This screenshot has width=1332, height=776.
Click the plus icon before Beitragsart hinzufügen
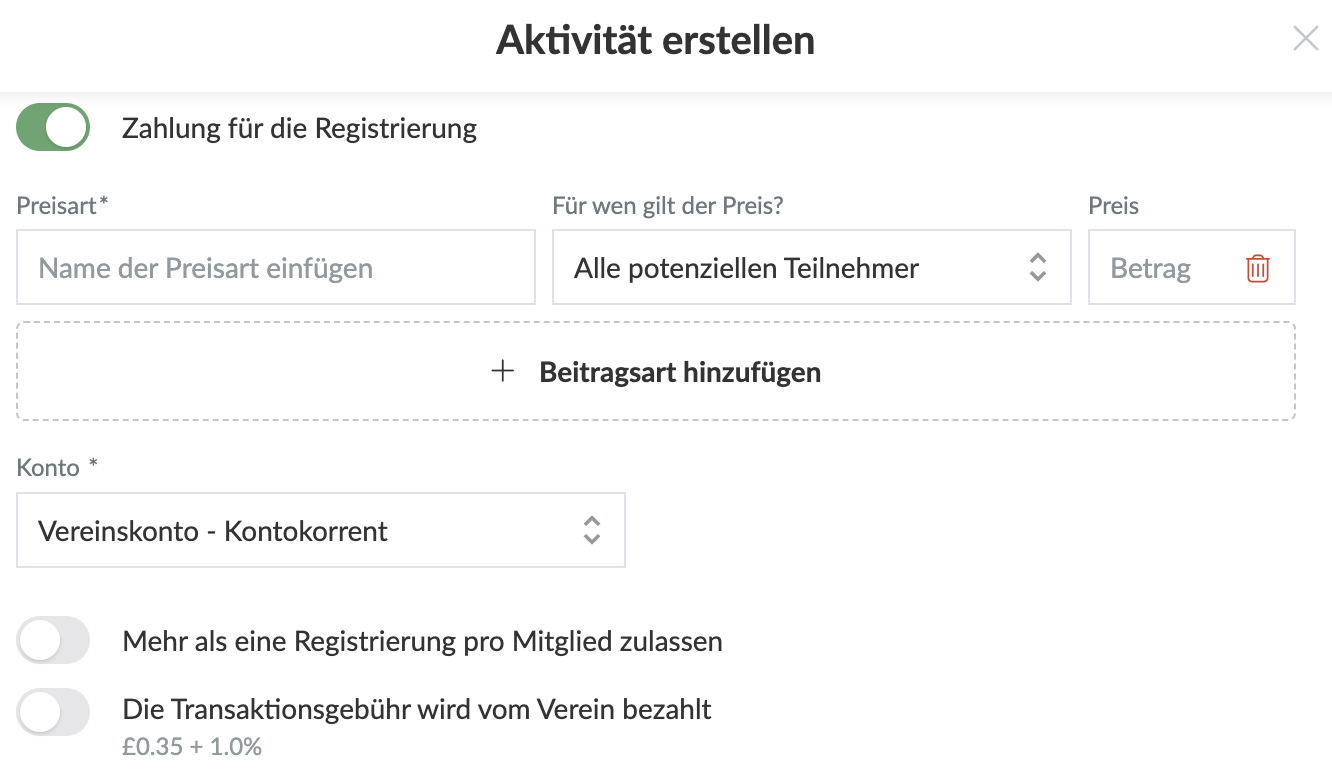click(x=503, y=371)
